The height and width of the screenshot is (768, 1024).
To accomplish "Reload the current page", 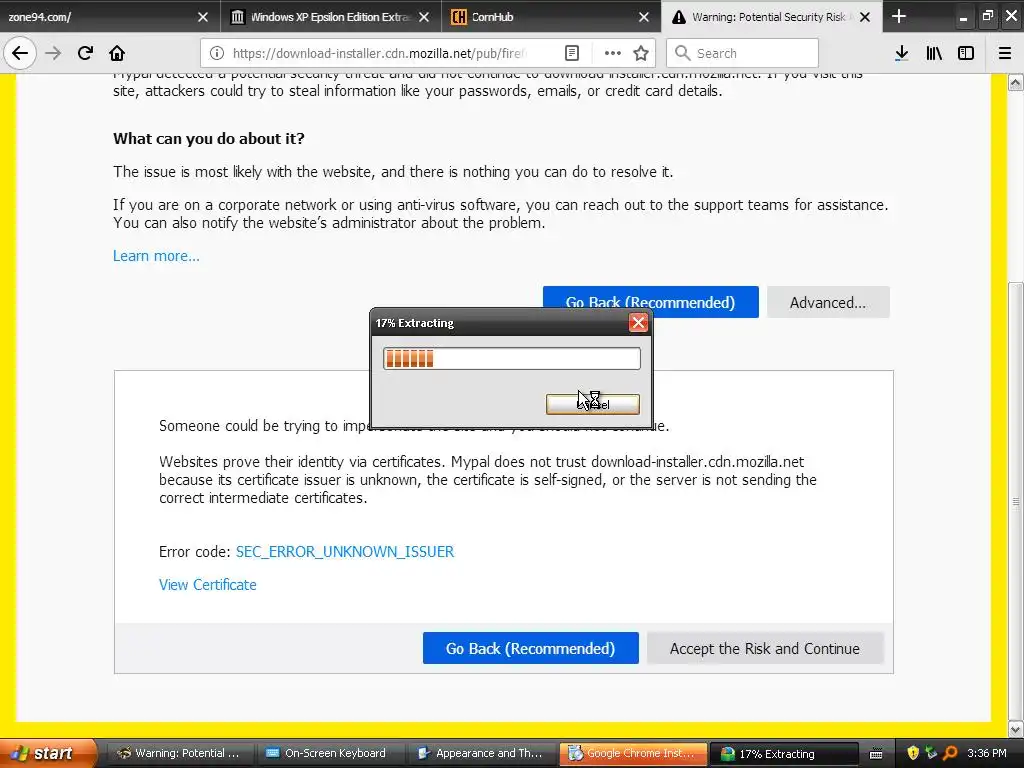I will 85,53.
